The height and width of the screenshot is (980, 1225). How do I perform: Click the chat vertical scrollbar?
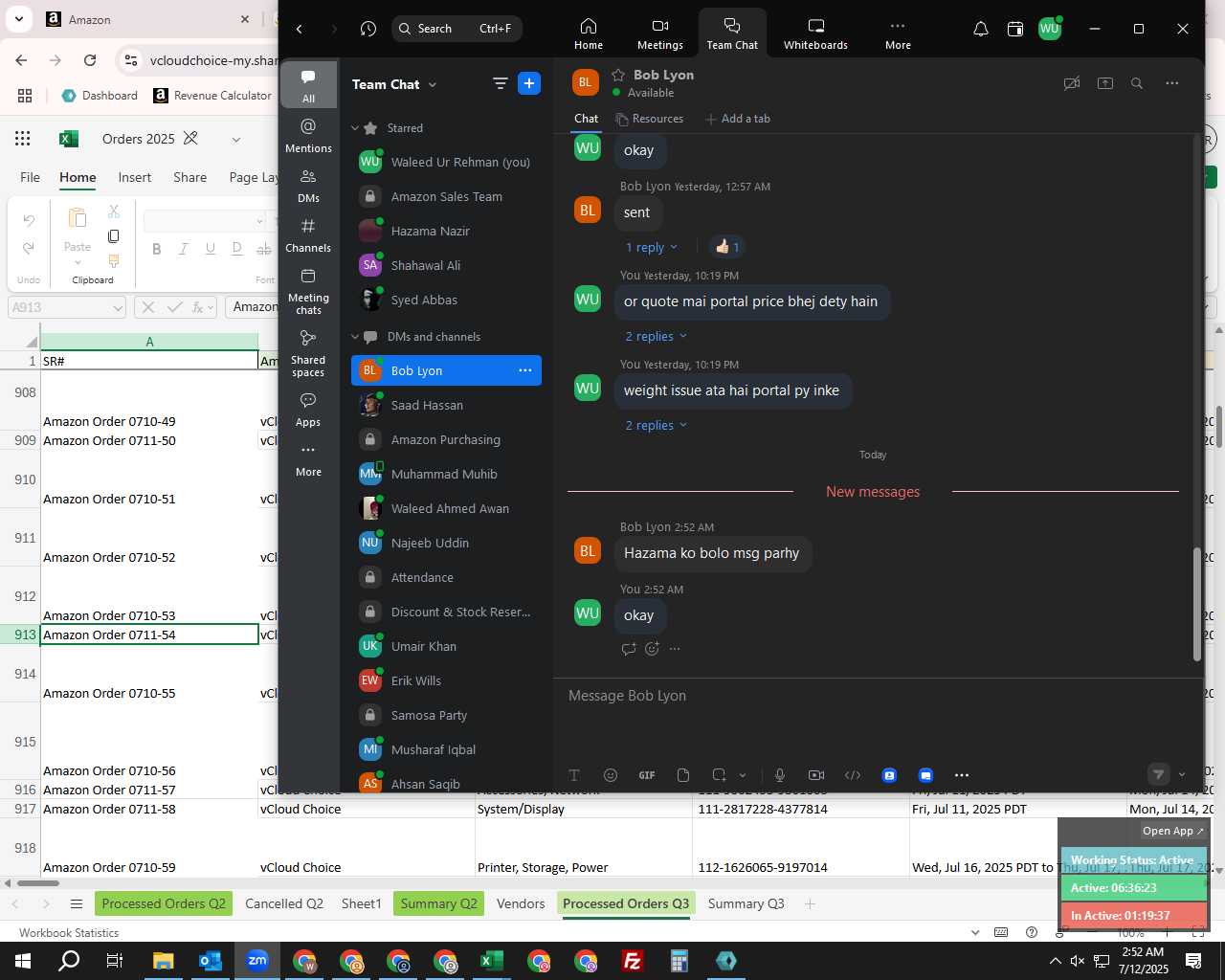pos(1196,604)
